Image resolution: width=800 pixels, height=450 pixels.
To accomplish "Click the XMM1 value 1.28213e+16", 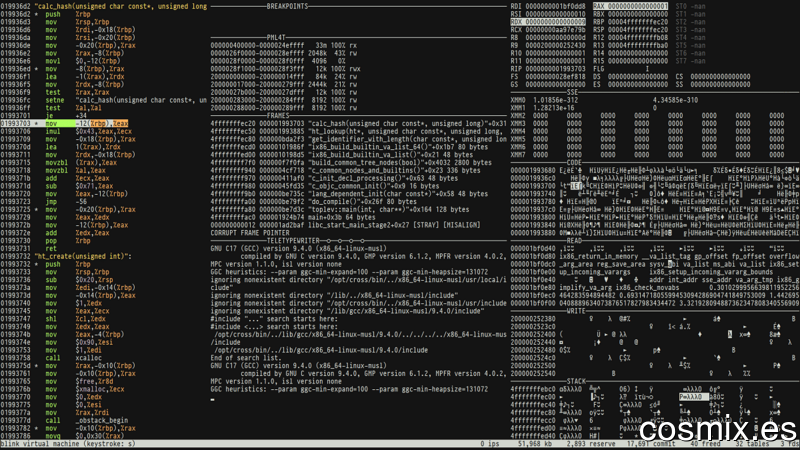I will pyautogui.click(x=556, y=108).
